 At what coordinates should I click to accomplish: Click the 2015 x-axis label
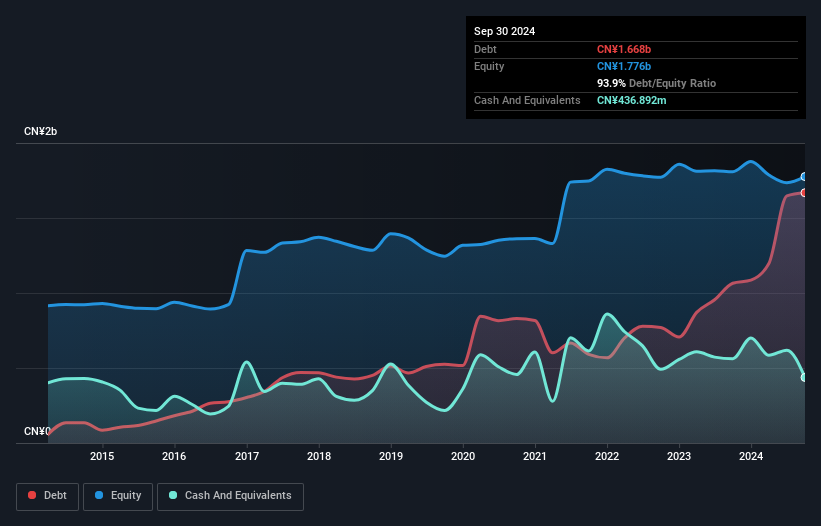click(x=102, y=456)
